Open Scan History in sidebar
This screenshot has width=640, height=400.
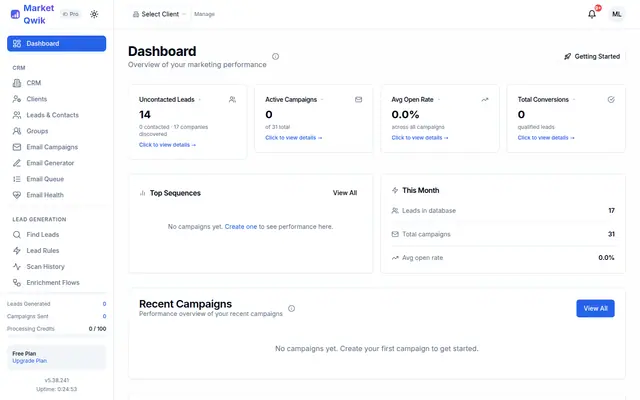(x=56, y=267)
